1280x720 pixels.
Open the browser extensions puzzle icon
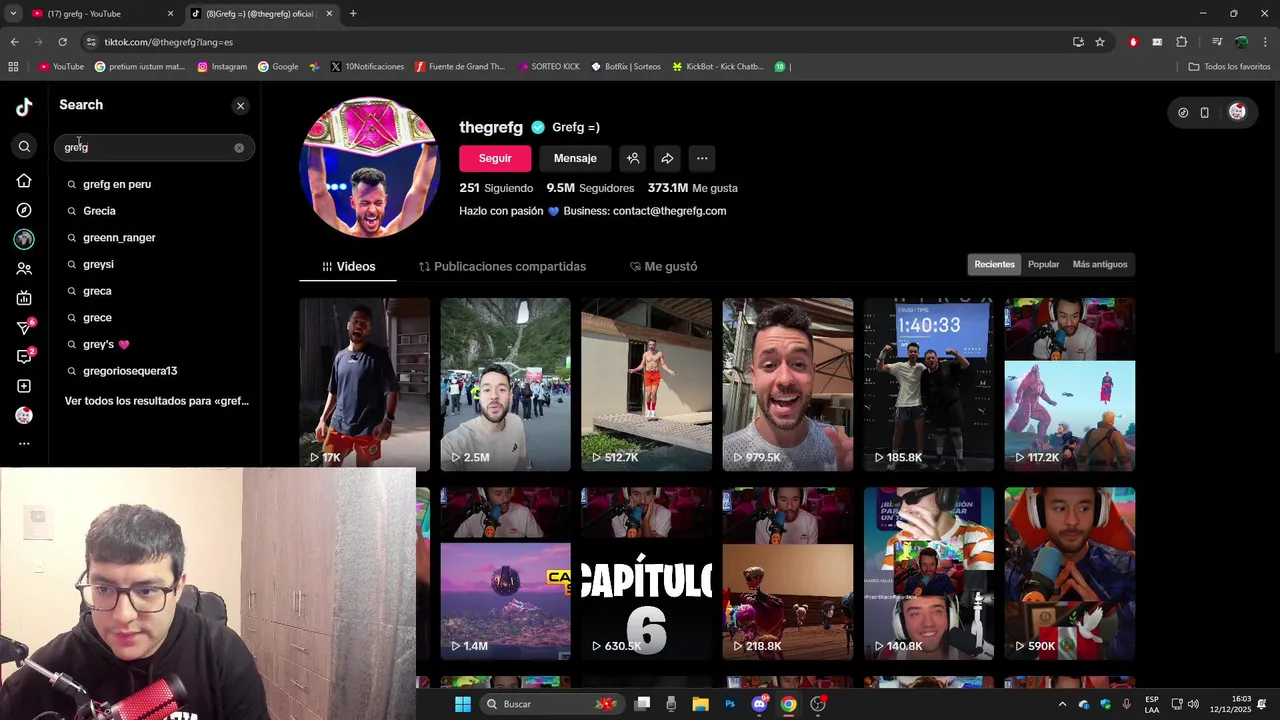(x=1182, y=42)
